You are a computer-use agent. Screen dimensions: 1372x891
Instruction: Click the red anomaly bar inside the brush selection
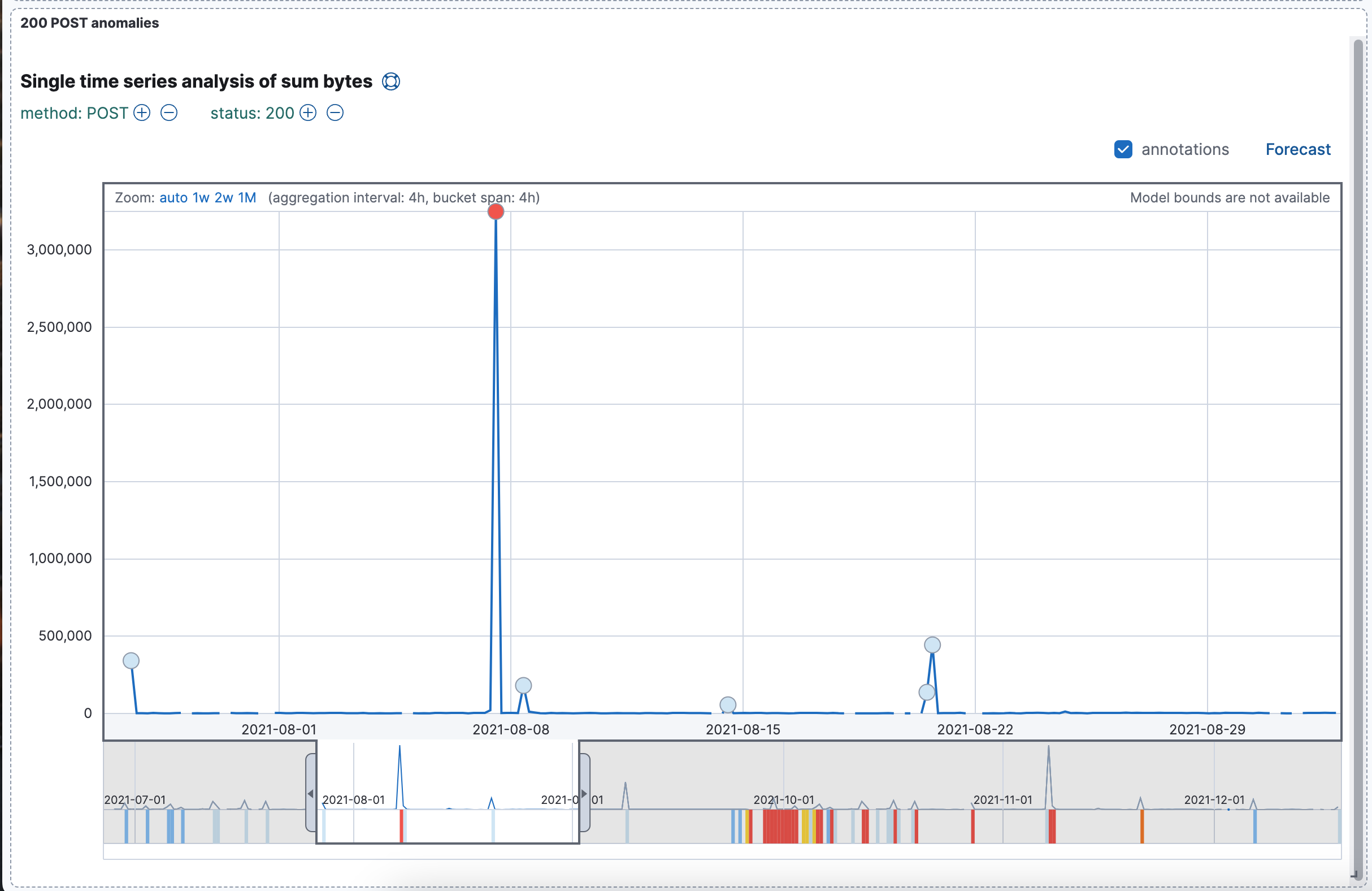point(401,827)
